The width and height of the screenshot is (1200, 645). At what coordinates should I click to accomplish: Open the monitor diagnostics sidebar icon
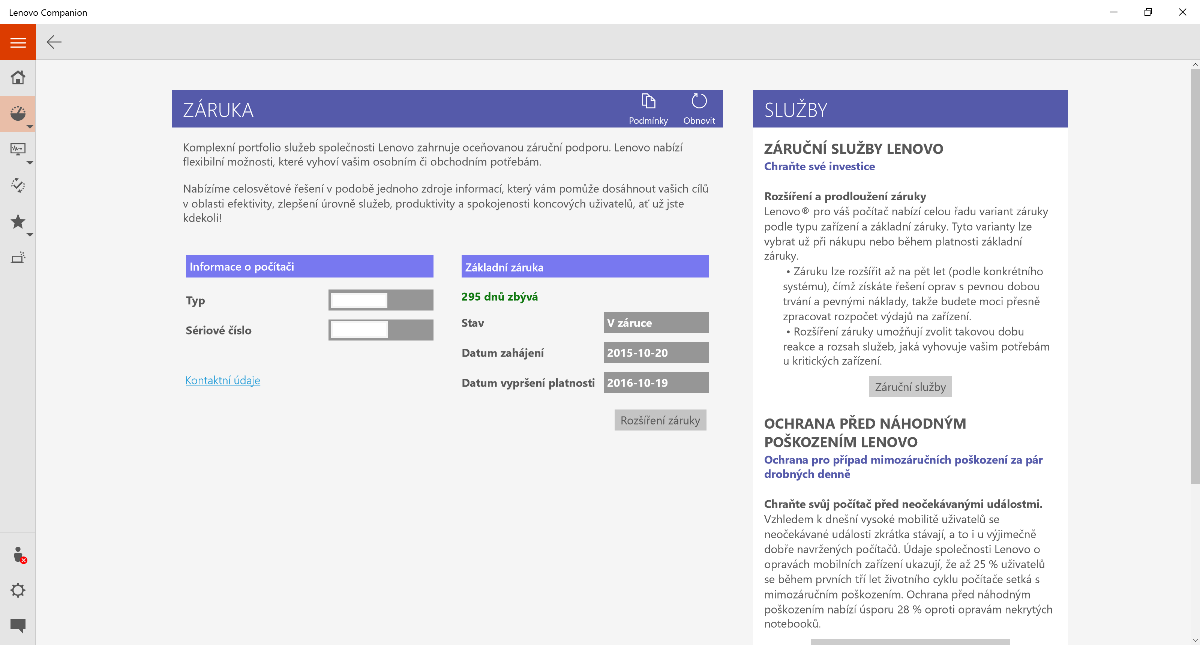pos(17,149)
